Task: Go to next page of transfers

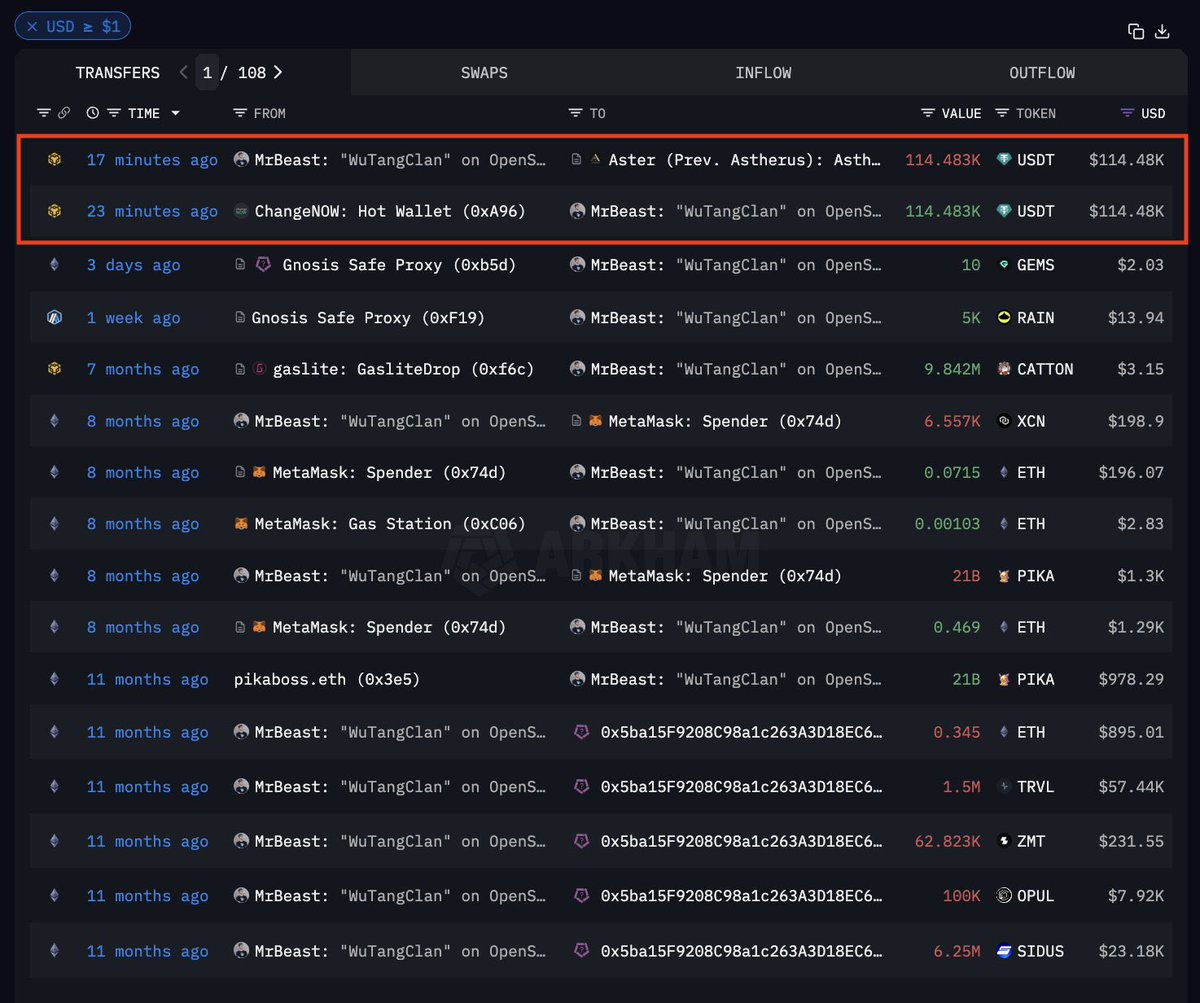Action: click(x=278, y=72)
